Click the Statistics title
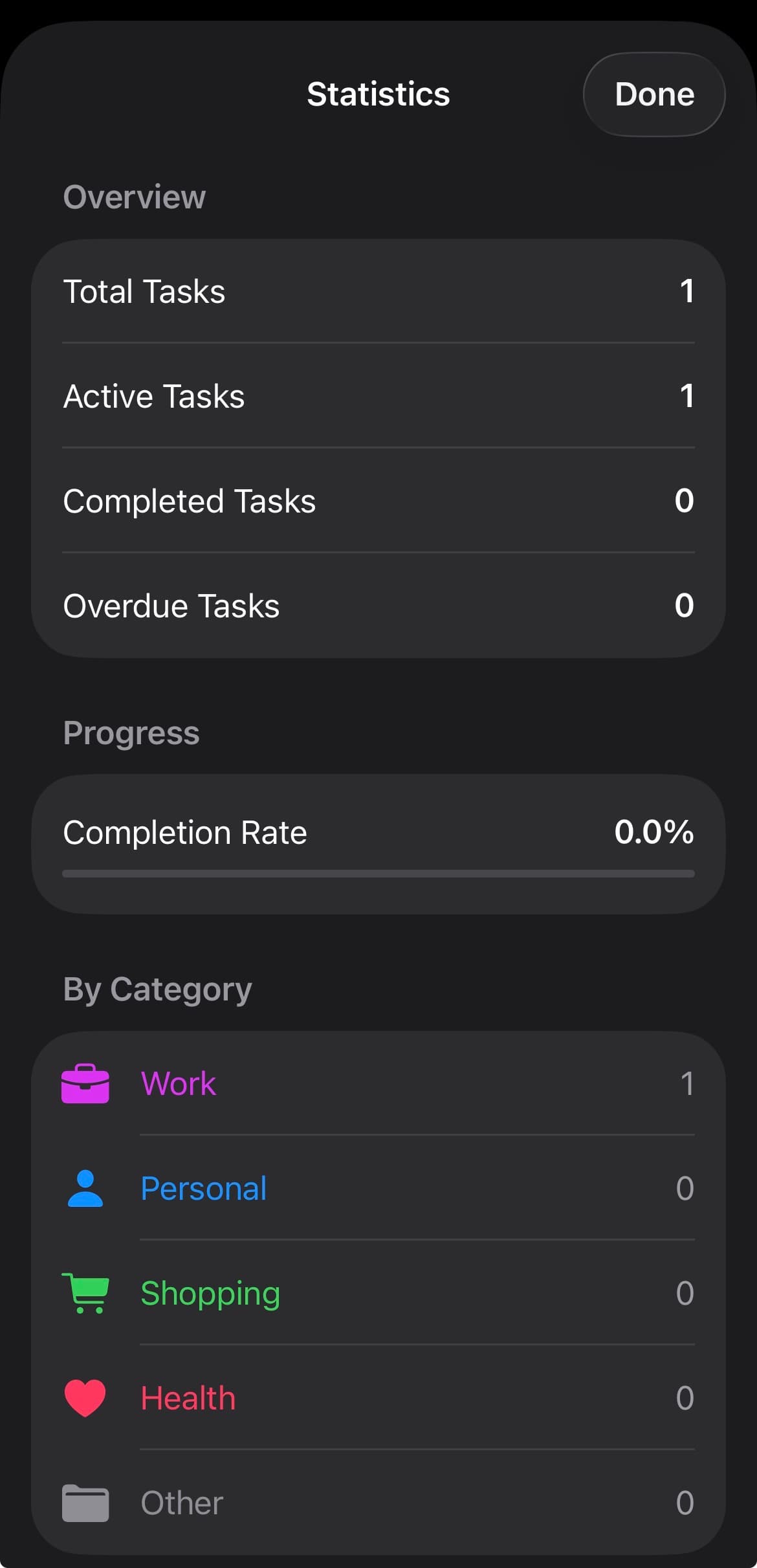 tap(378, 94)
